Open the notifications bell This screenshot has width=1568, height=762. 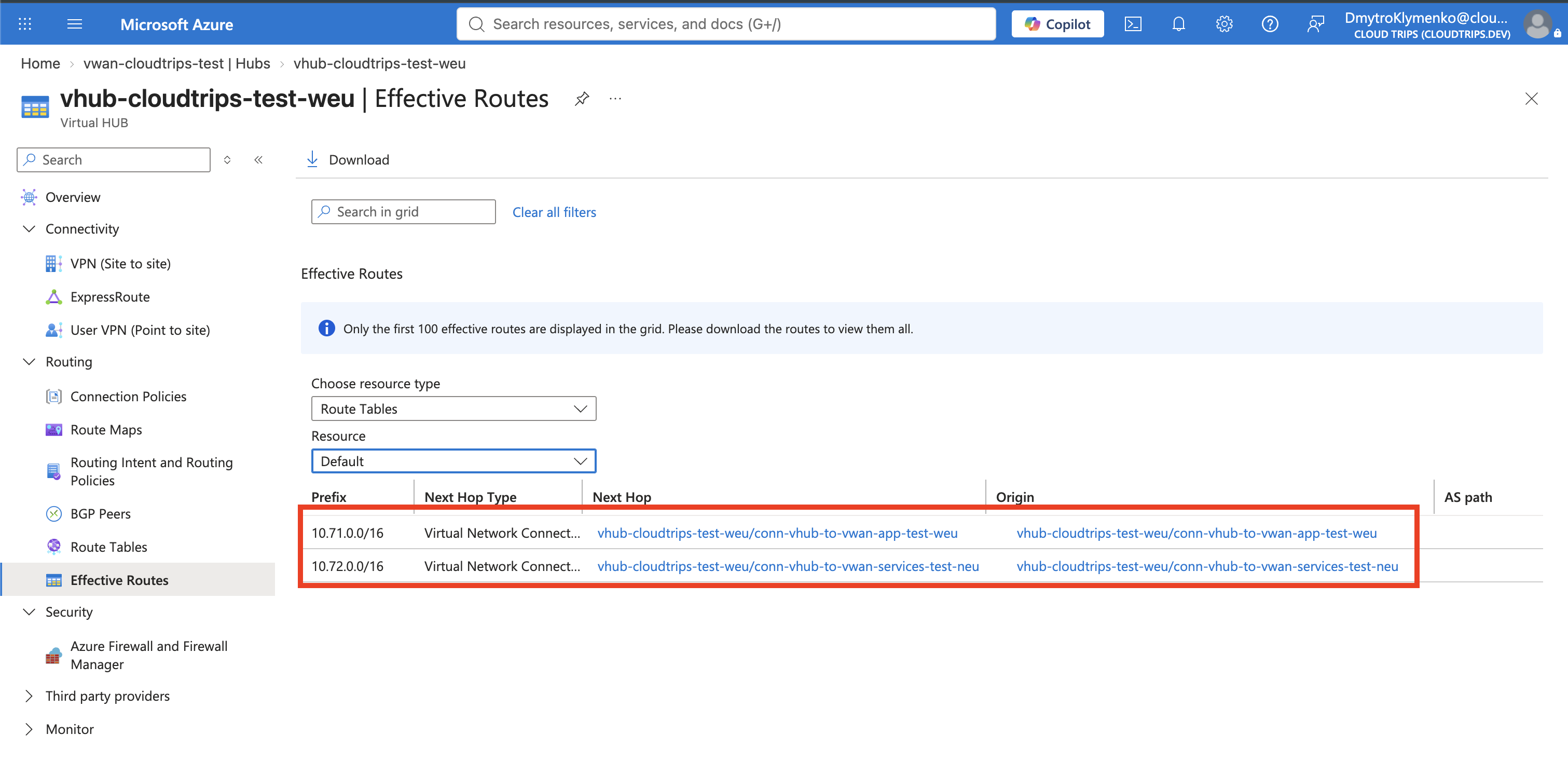tap(1178, 24)
